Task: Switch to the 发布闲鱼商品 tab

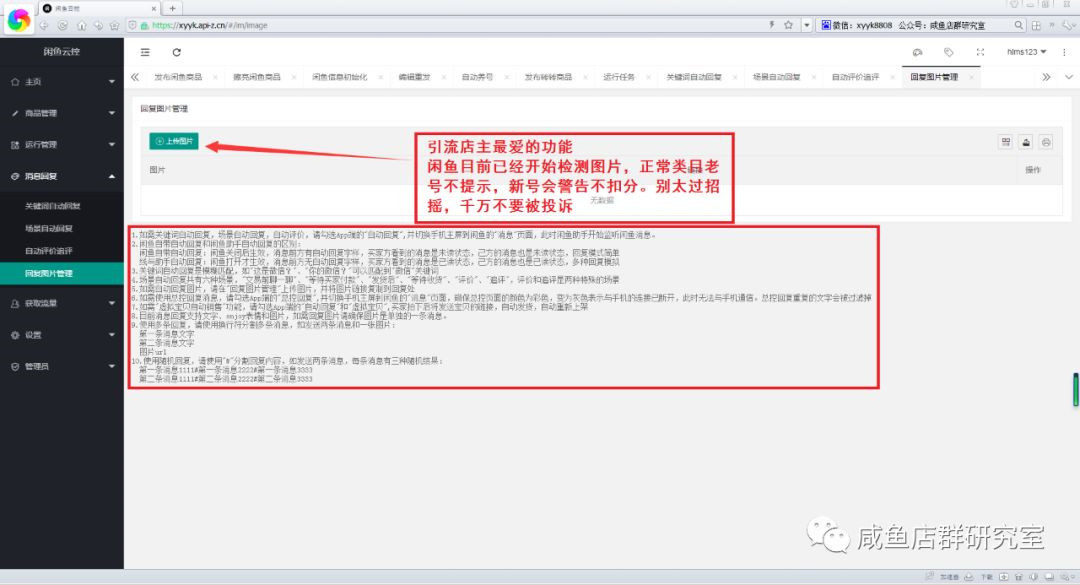Action: point(178,77)
